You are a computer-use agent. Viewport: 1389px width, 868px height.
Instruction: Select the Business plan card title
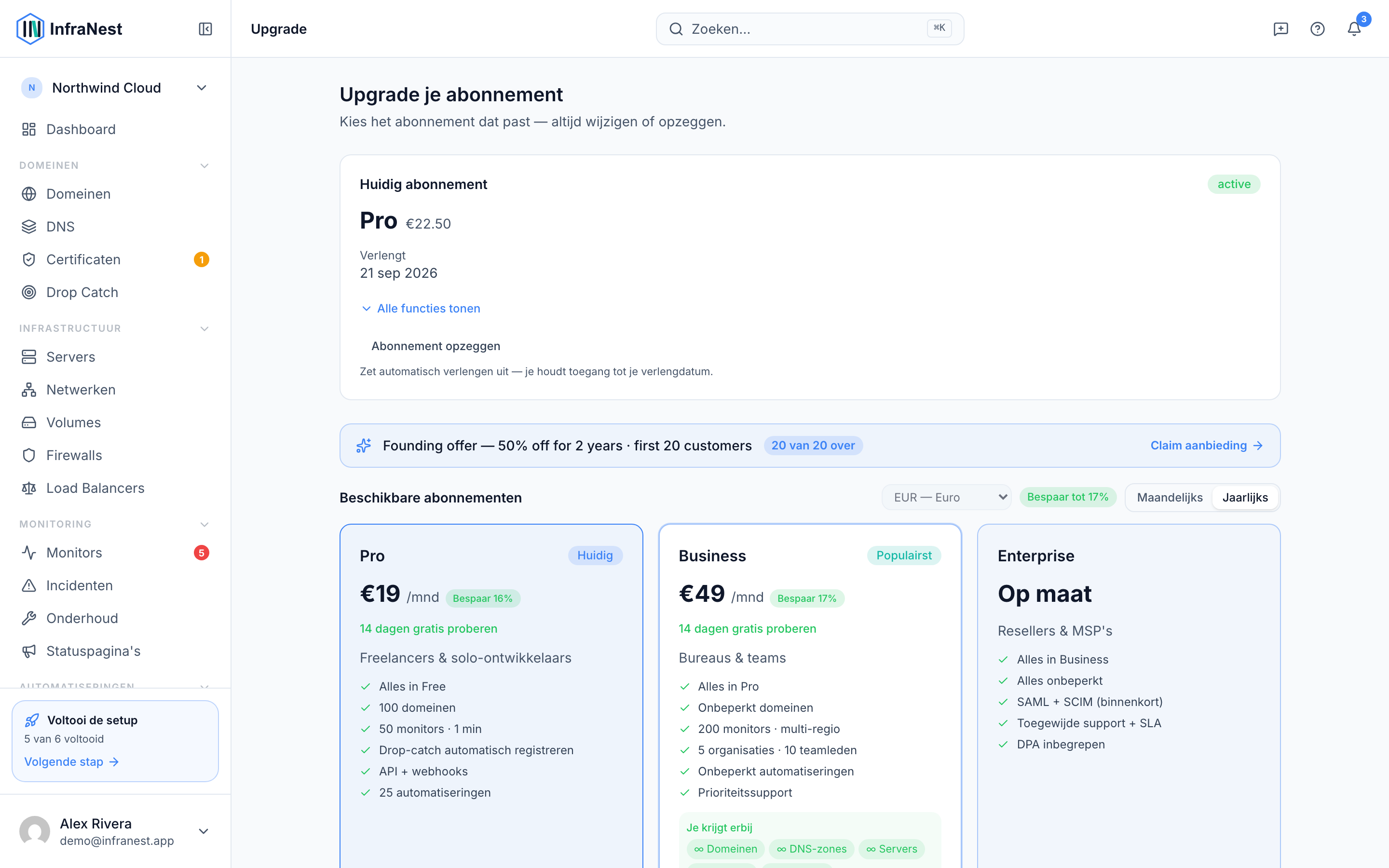point(712,556)
